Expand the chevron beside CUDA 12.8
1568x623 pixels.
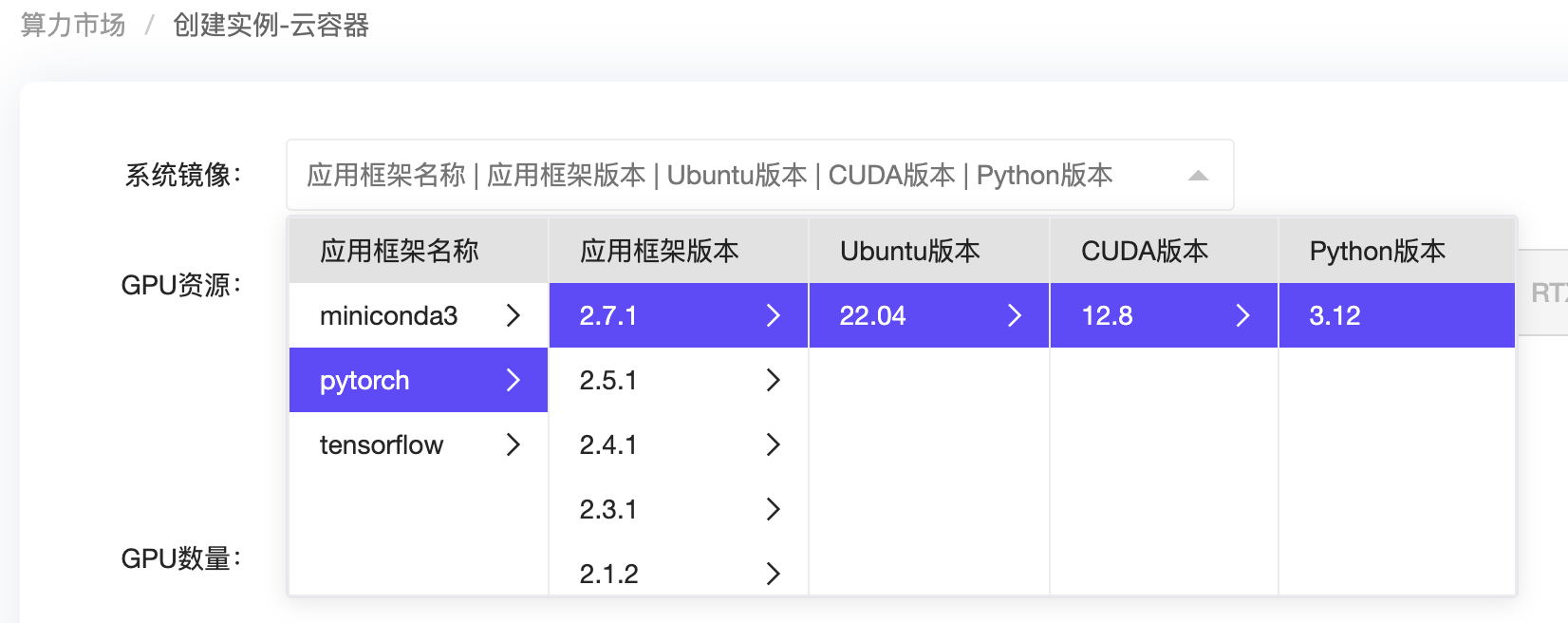(1243, 315)
